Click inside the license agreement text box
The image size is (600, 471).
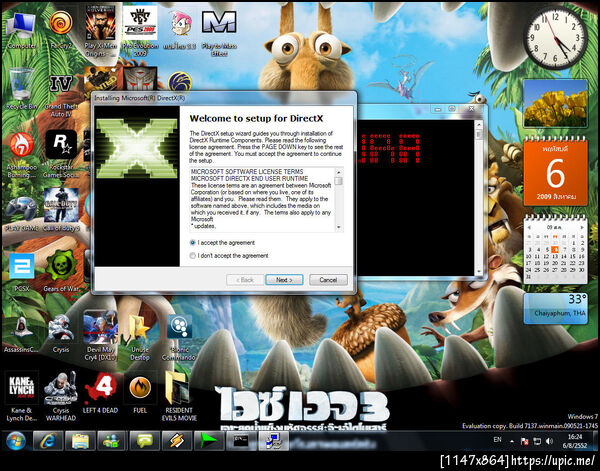pyautogui.click(x=262, y=199)
